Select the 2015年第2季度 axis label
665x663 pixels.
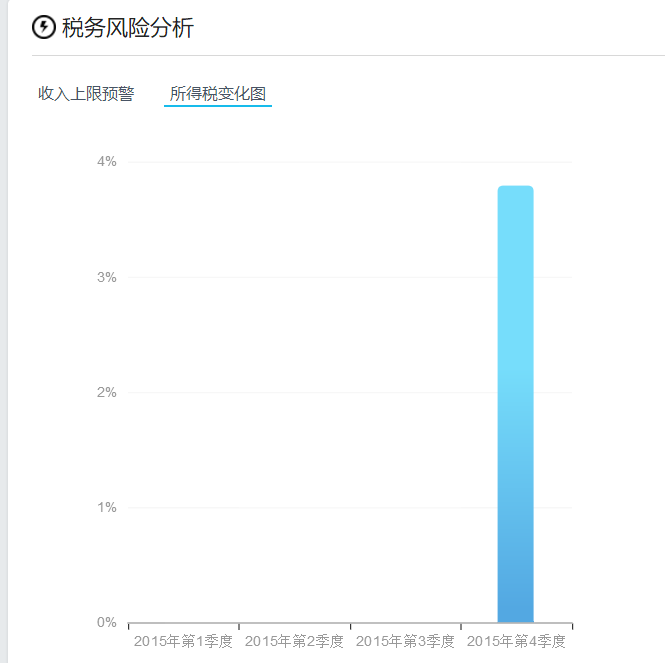[294, 640]
